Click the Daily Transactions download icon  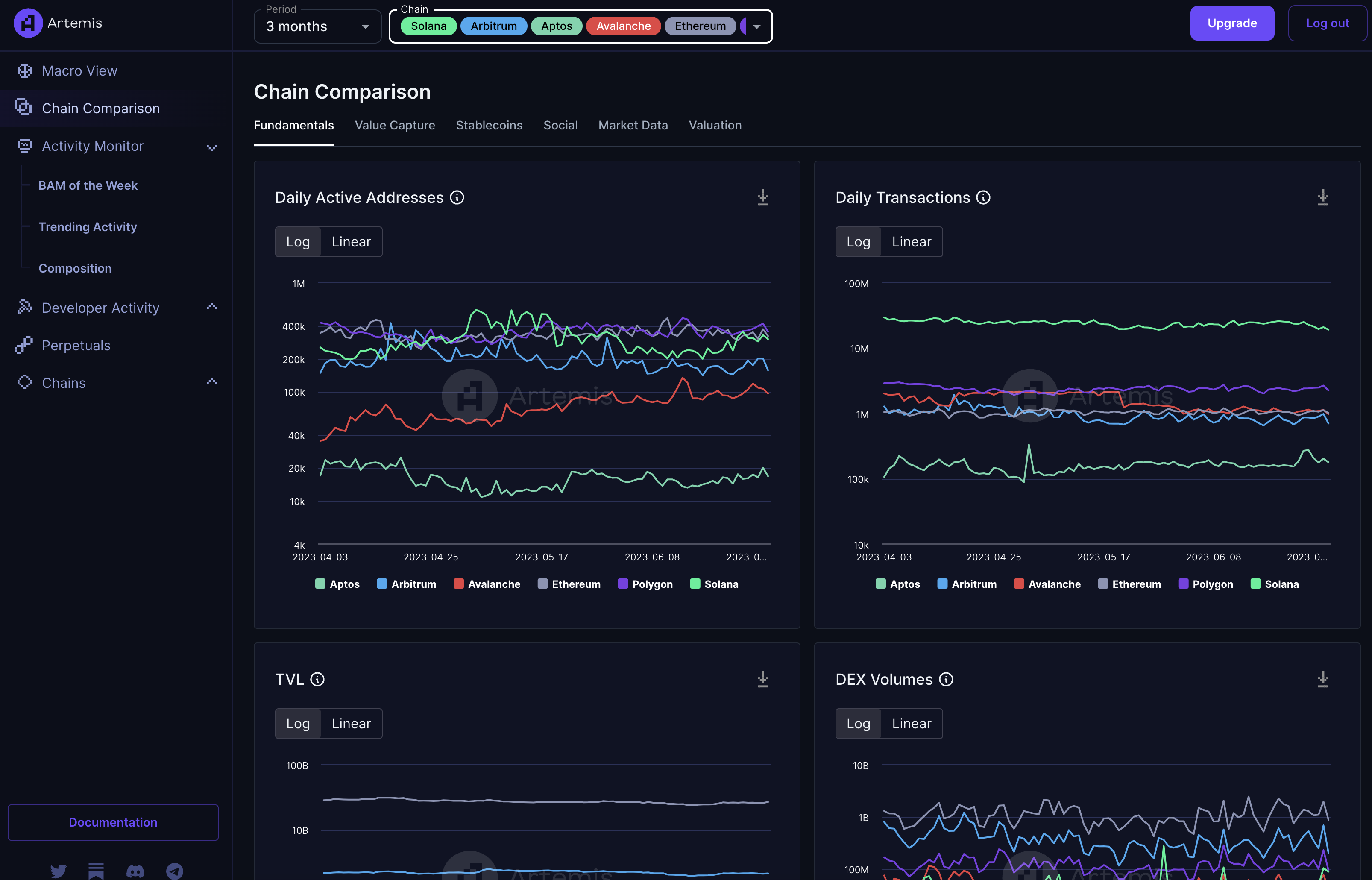coord(1322,198)
